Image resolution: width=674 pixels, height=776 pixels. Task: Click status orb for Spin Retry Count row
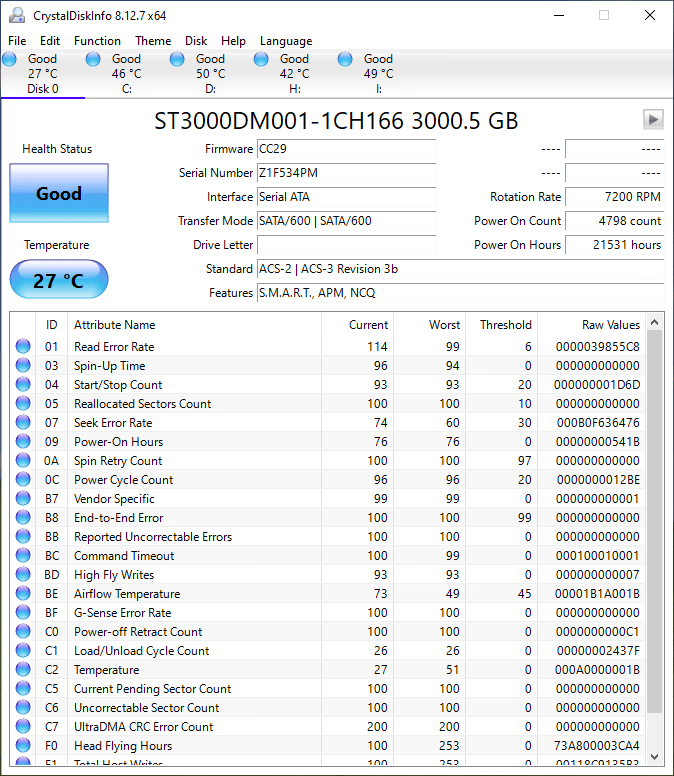23,460
